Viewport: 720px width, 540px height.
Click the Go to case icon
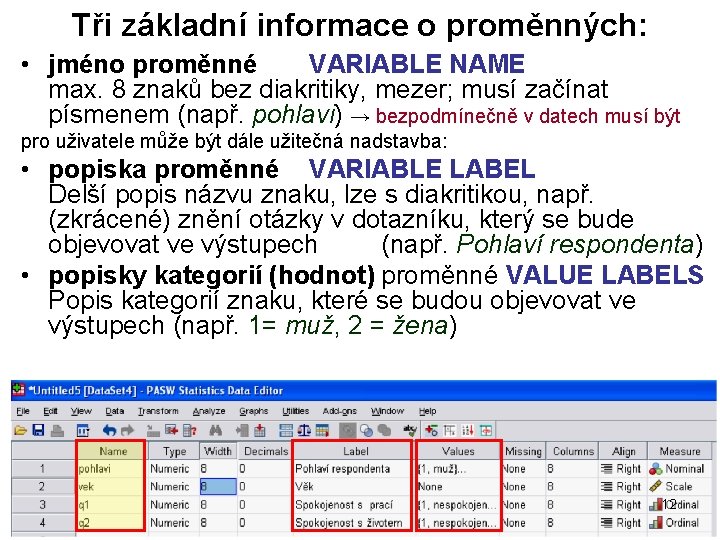coord(153,431)
